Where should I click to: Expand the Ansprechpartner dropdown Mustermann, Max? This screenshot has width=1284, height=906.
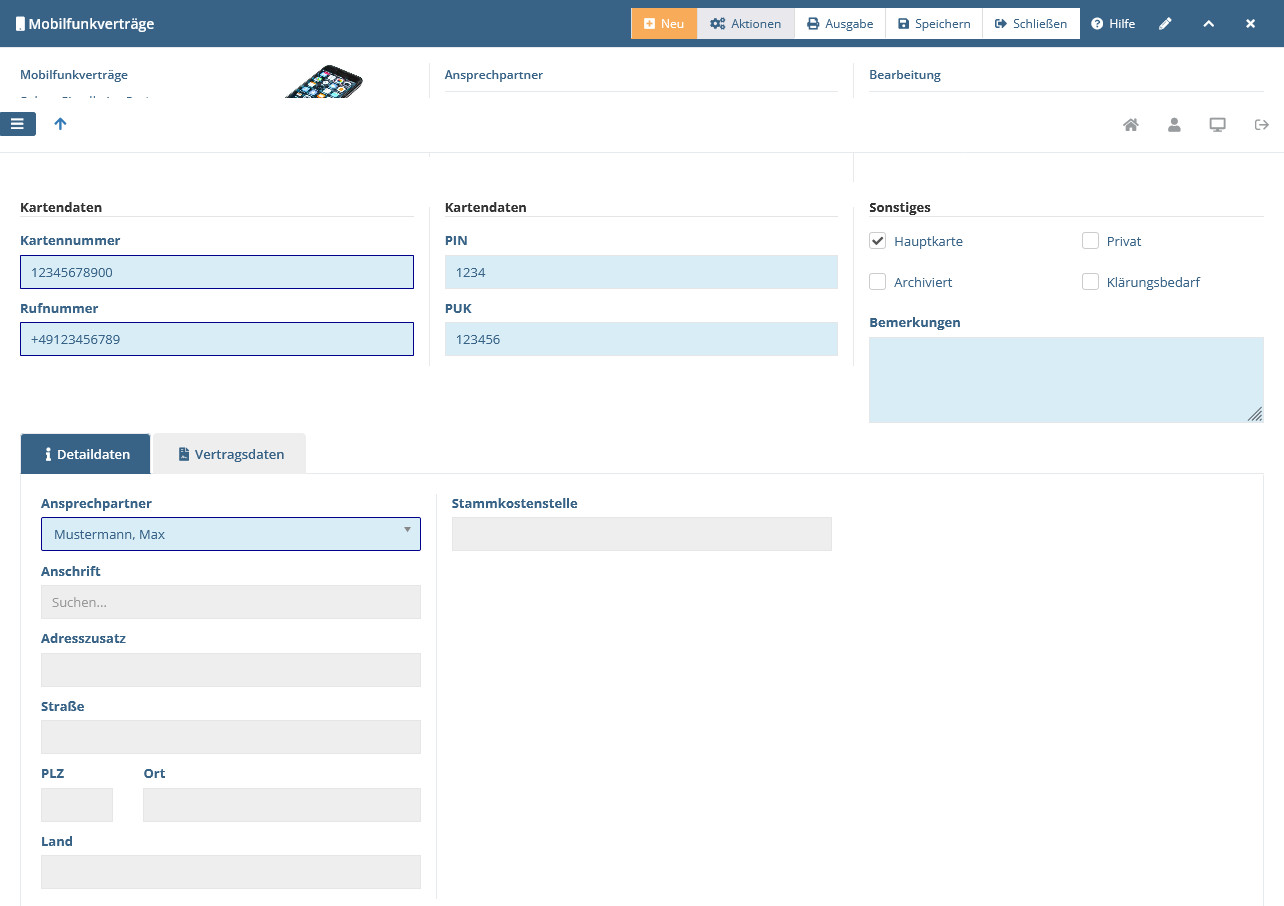[231, 534]
